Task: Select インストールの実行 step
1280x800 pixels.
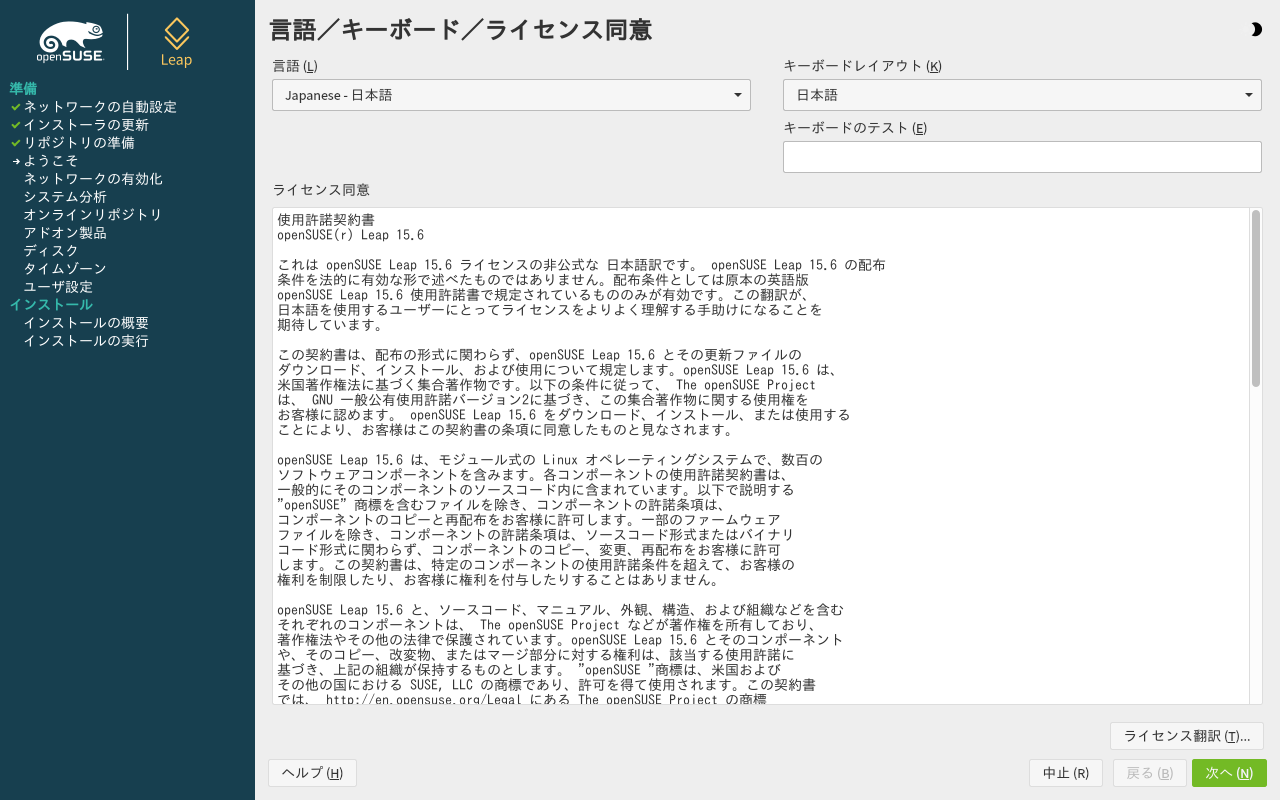Action: [86, 340]
